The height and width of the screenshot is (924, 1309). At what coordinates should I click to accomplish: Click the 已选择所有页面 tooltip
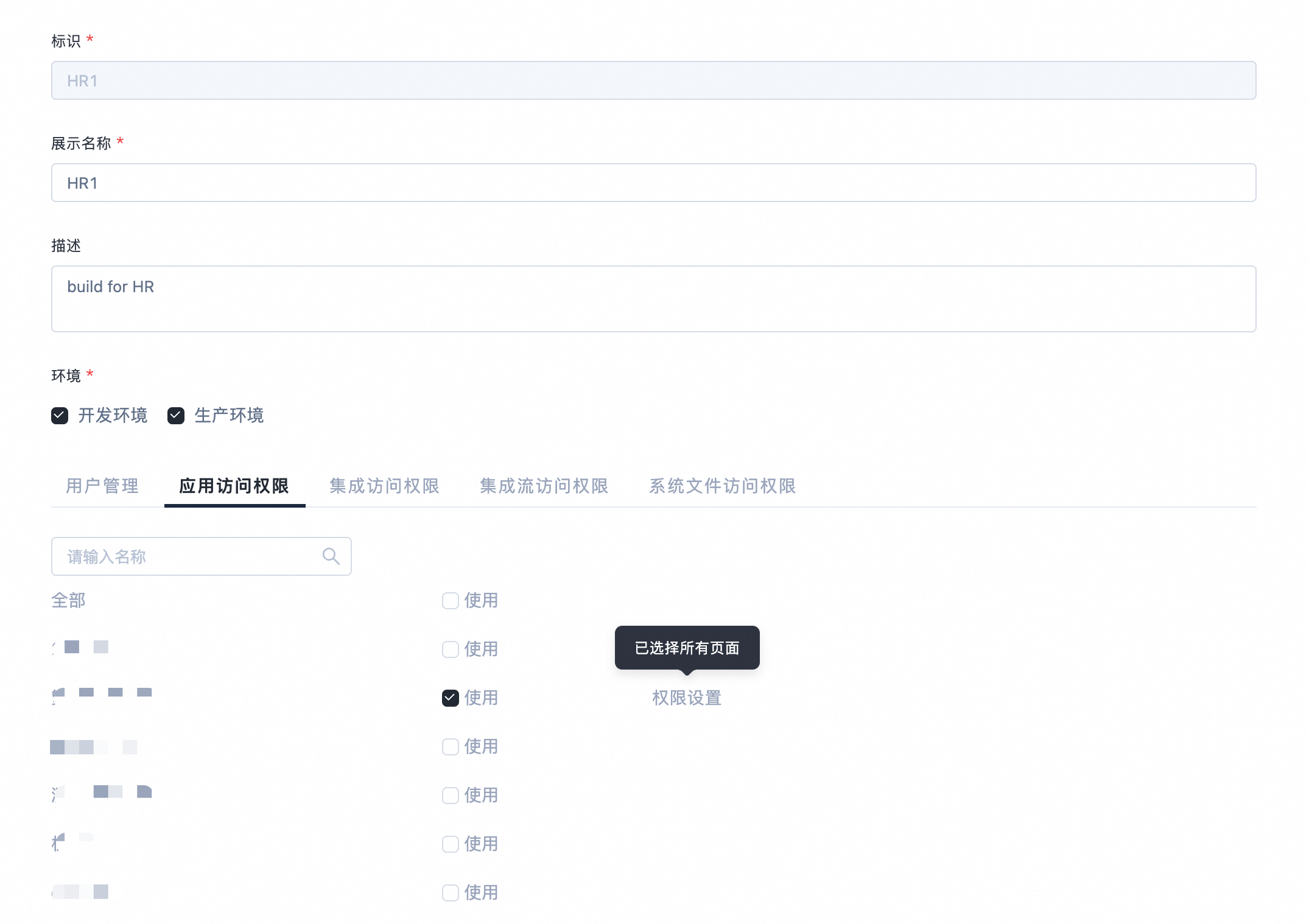point(687,648)
